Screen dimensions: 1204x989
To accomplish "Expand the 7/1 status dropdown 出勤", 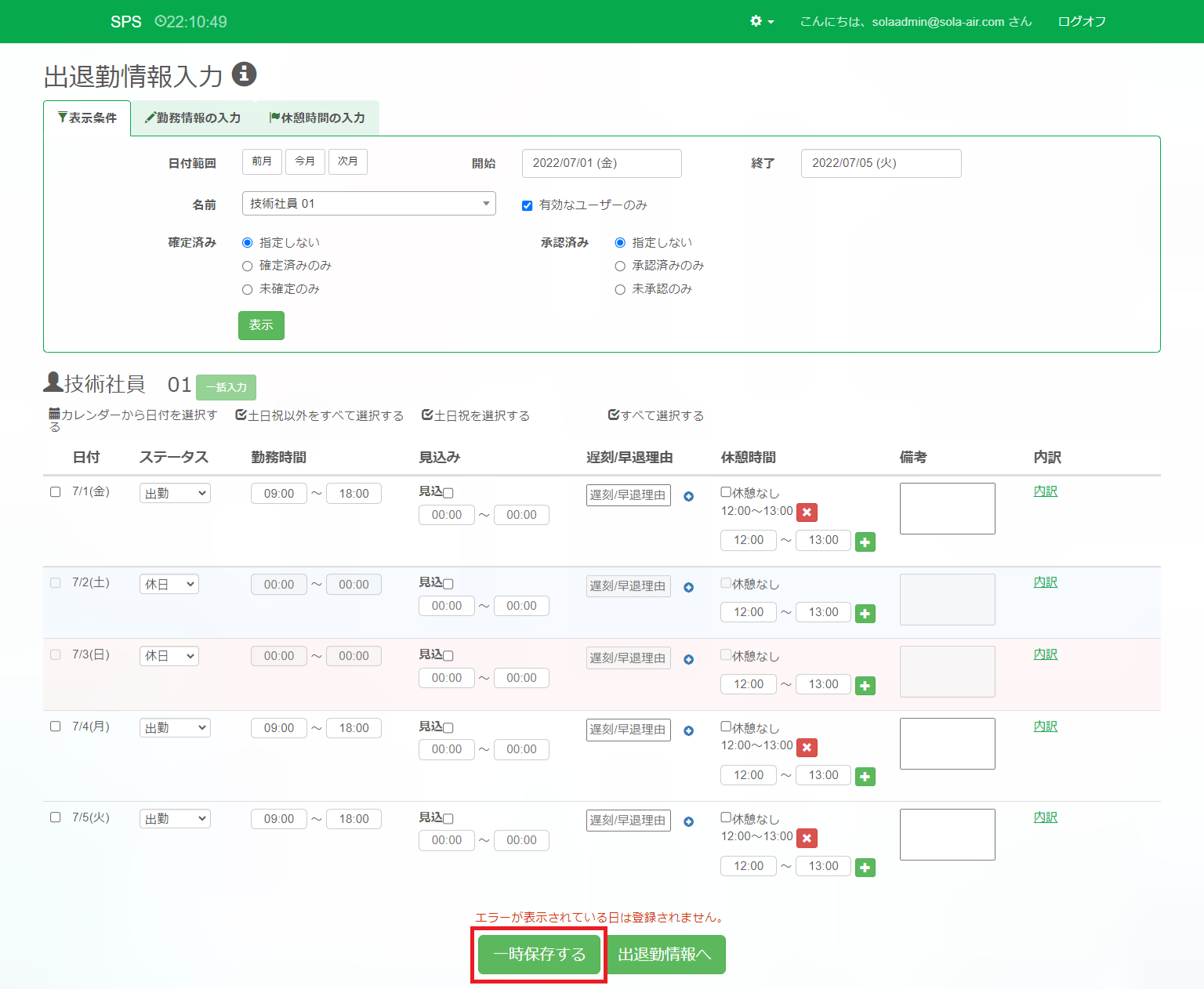I will (x=175, y=493).
